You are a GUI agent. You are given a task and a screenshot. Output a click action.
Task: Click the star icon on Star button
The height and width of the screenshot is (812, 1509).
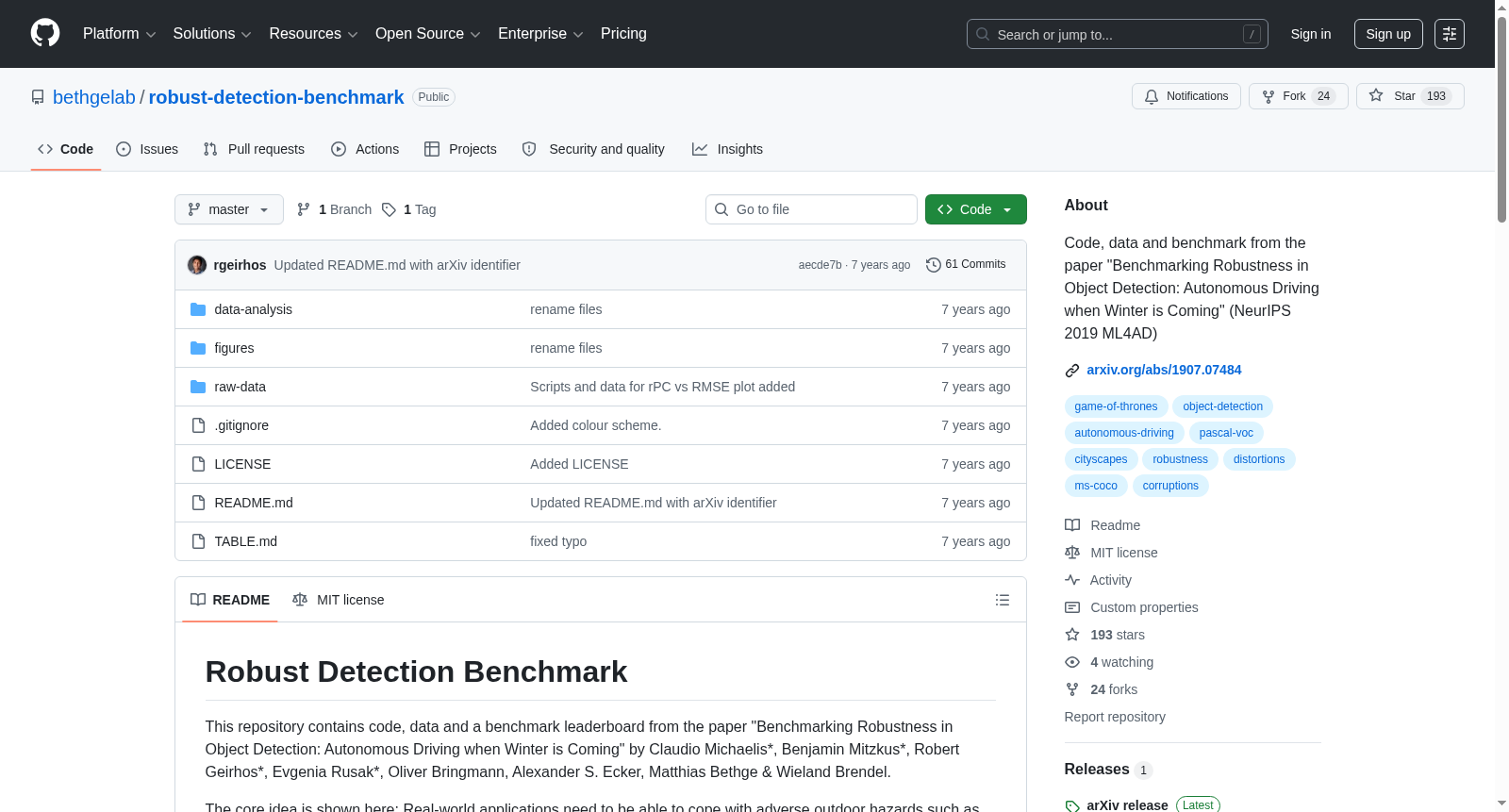pyautogui.click(x=1376, y=96)
